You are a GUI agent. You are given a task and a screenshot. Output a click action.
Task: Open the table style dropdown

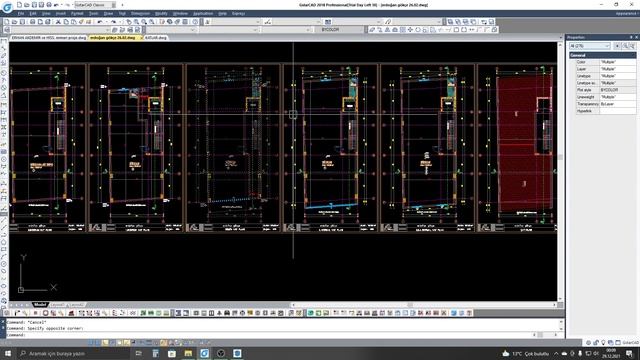pyautogui.click(x=357, y=22)
